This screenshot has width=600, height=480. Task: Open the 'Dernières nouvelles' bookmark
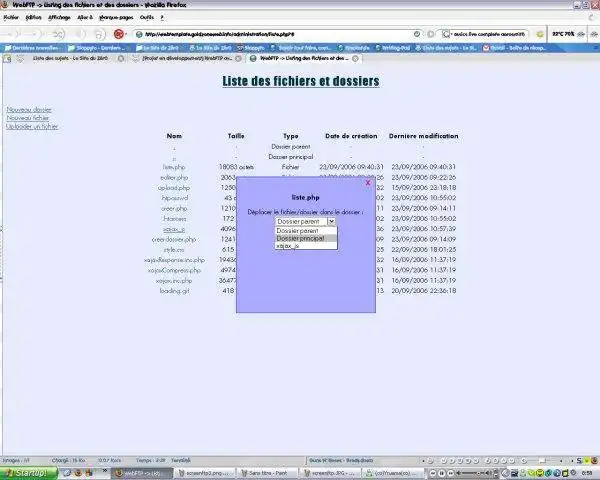(x=32, y=48)
